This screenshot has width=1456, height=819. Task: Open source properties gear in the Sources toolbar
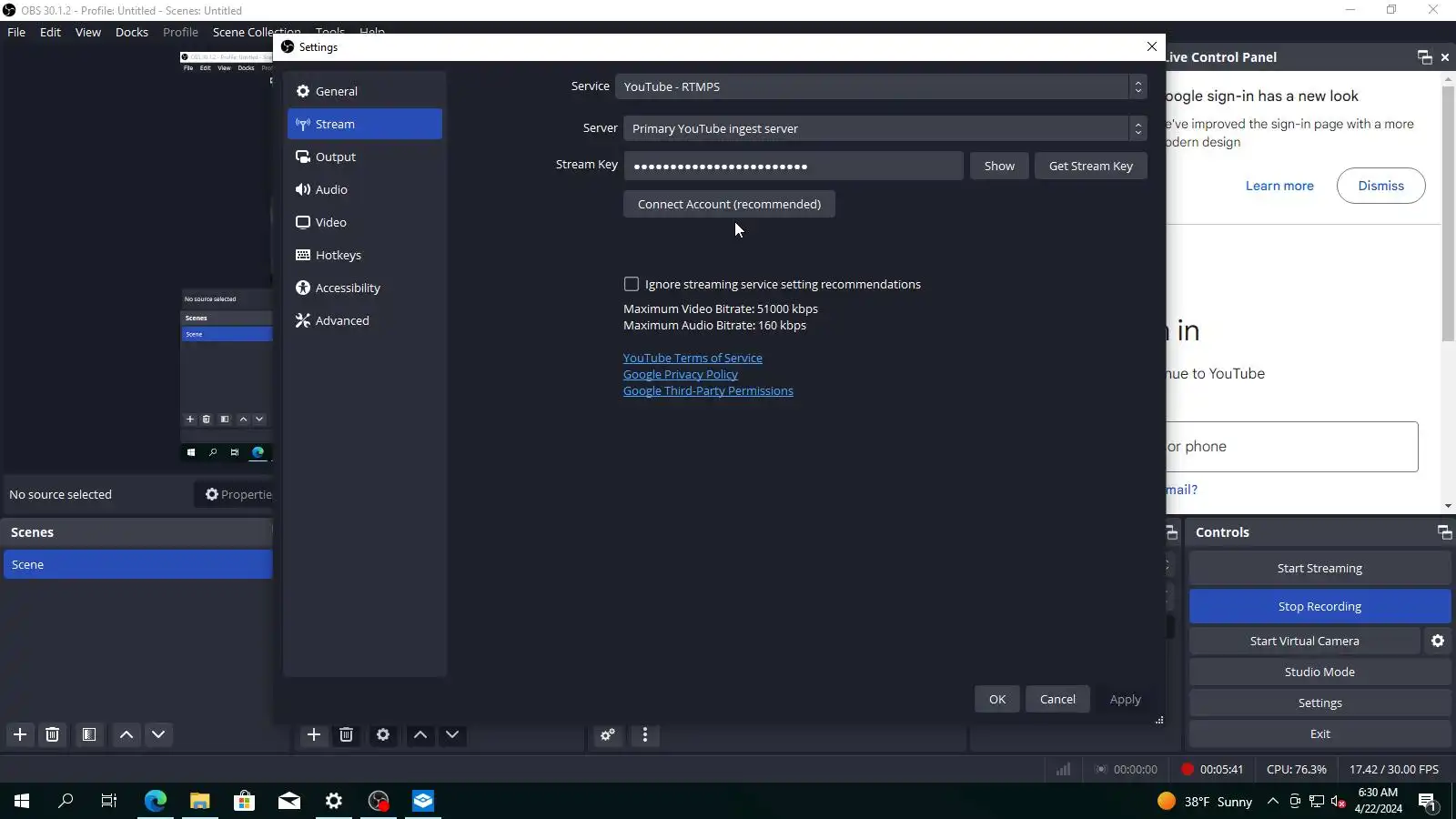pos(383,734)
